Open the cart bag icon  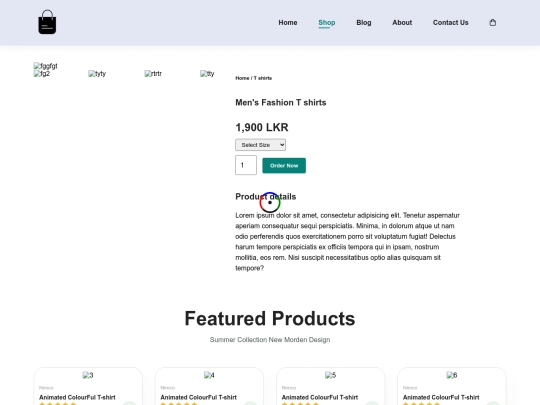(493, 22)
